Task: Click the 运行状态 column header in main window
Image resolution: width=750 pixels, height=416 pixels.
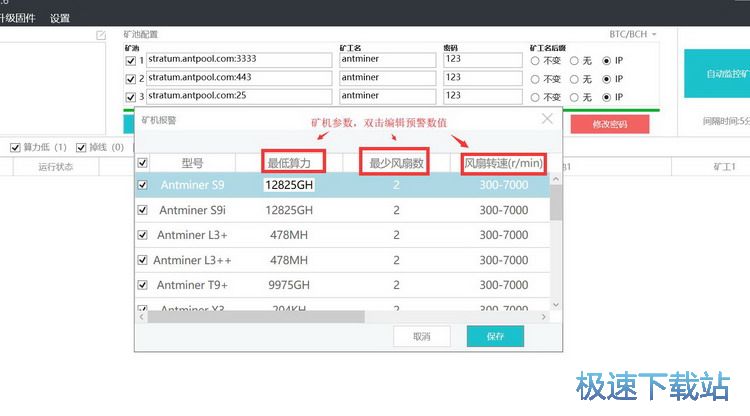Action: (x=55, y=167)
